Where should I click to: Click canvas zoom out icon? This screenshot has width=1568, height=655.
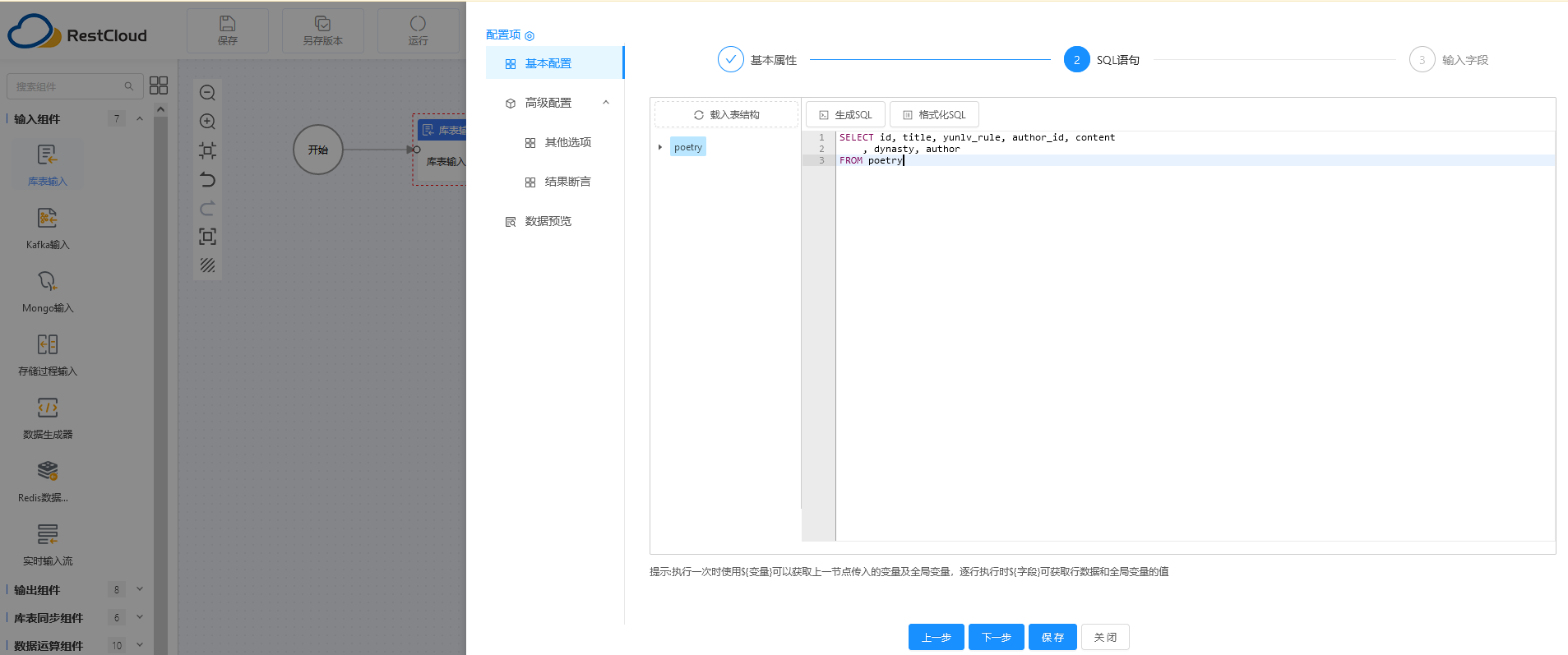[207, 93]
